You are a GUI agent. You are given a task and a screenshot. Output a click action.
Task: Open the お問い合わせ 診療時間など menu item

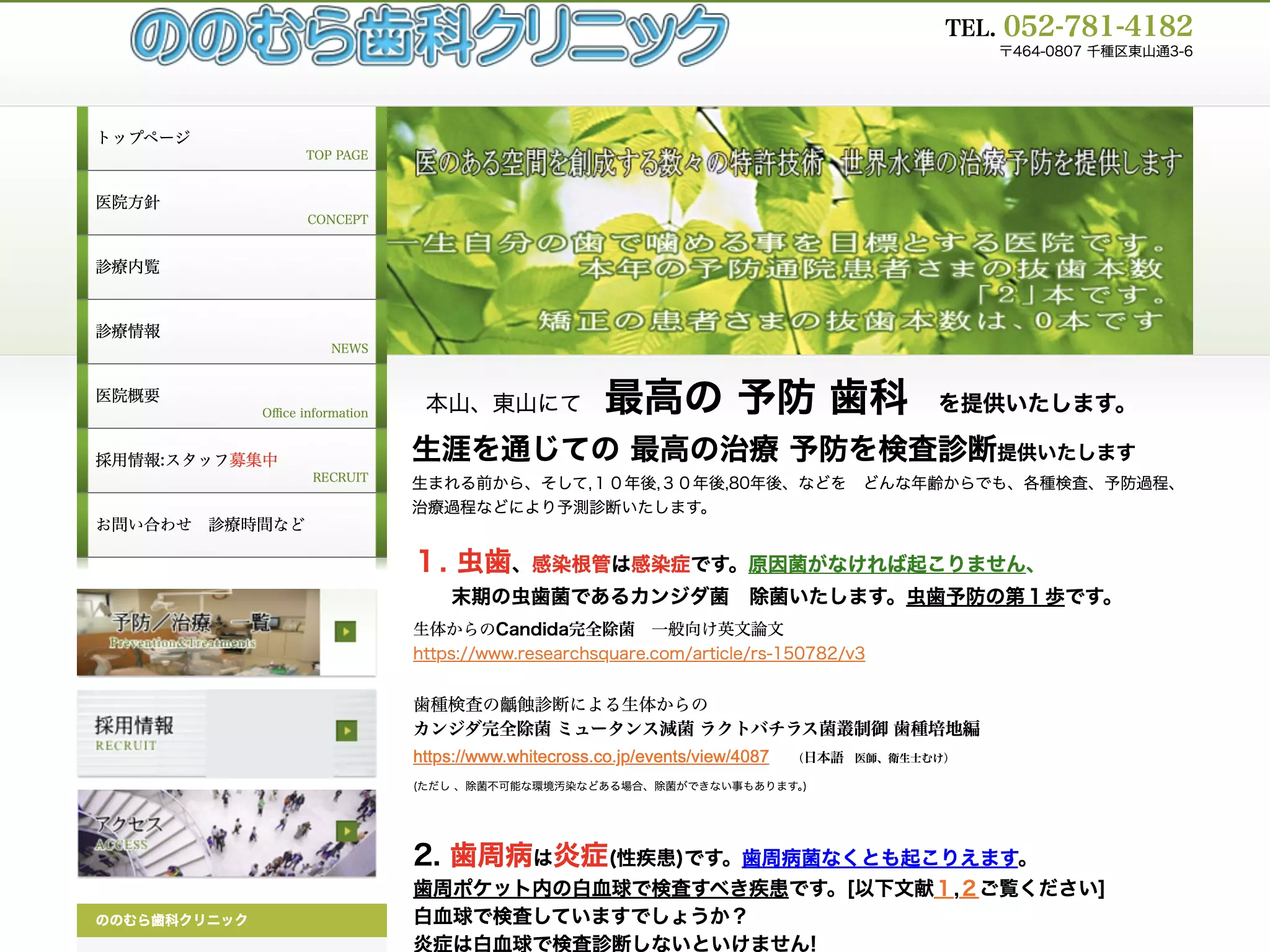232,525
